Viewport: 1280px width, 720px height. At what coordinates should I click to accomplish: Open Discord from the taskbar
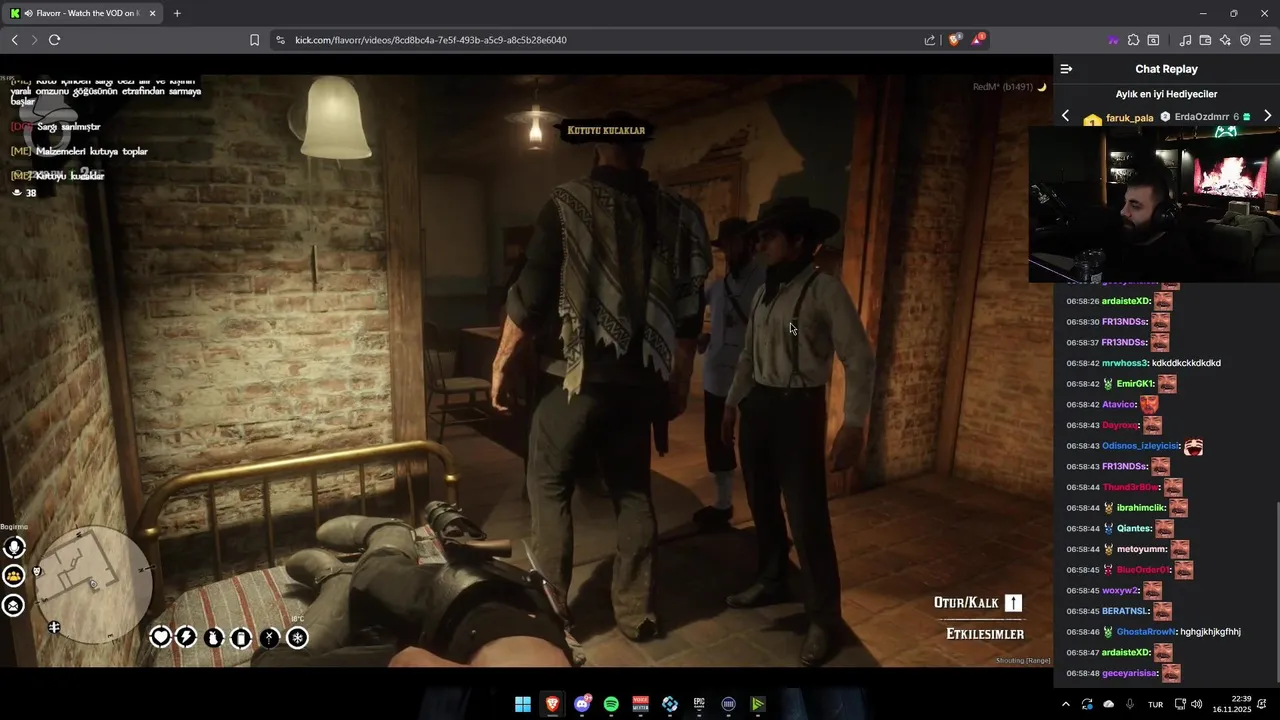pos(582,704)
